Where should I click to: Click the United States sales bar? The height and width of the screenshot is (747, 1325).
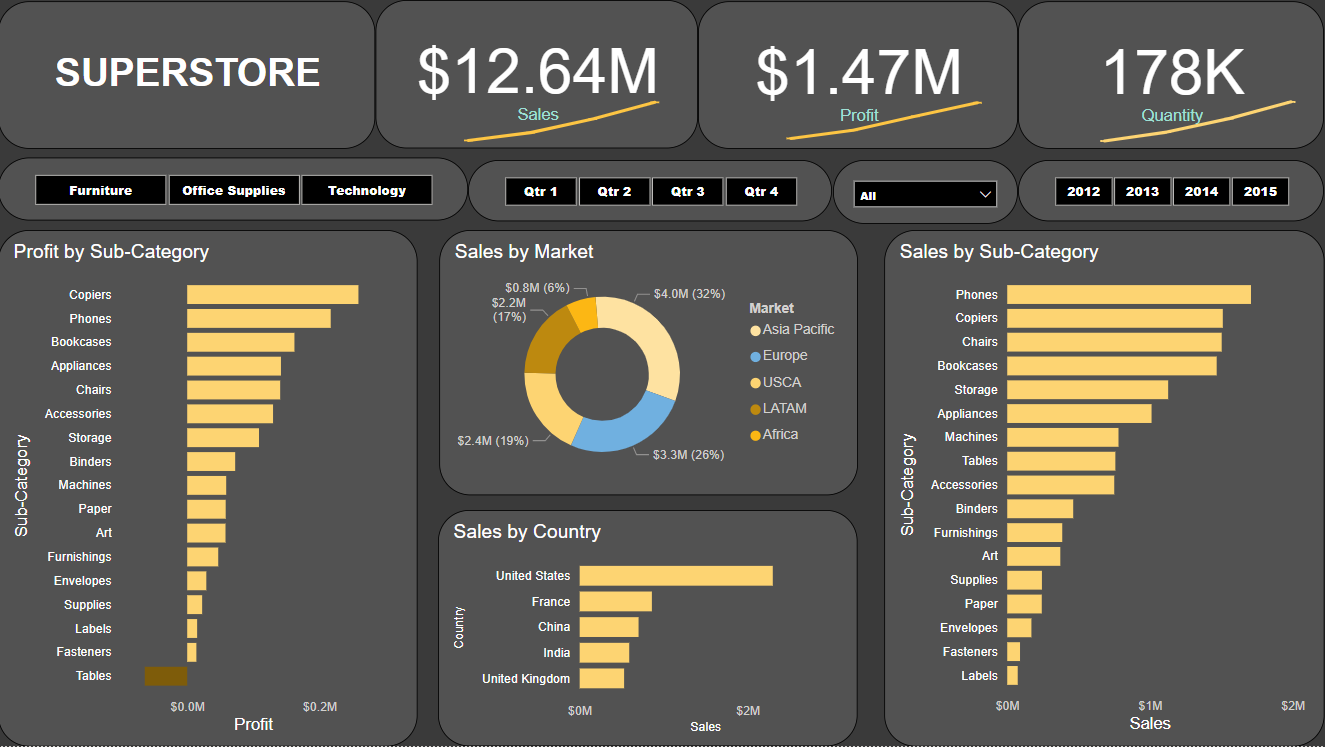(675, 575)
